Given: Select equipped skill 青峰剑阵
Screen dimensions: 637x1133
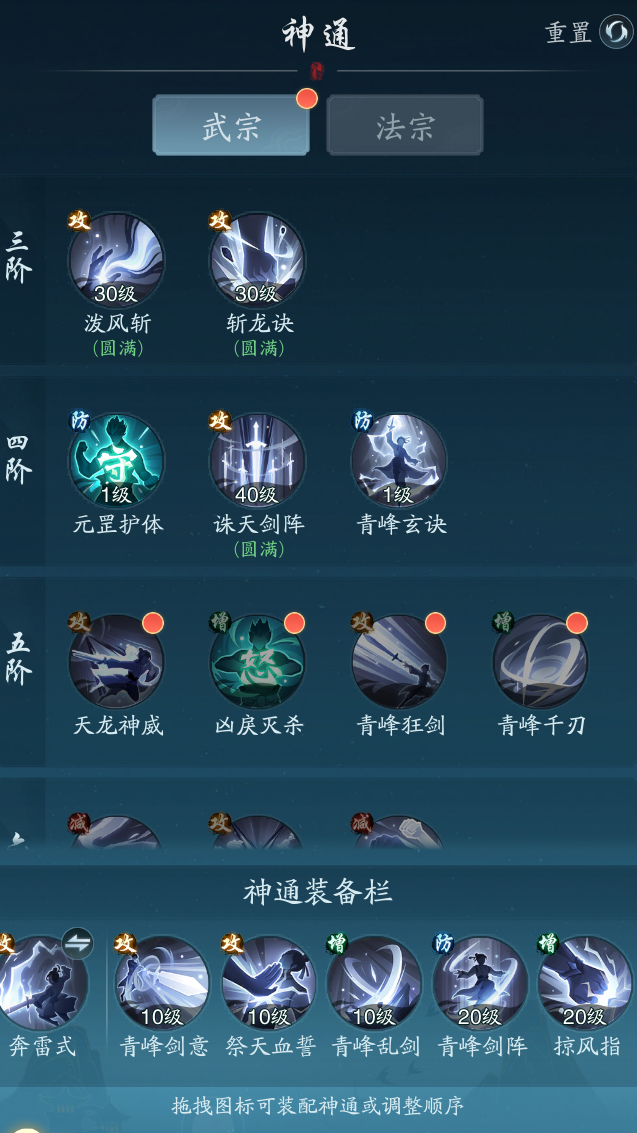Looking at the screenshot, I should point(480,983).
